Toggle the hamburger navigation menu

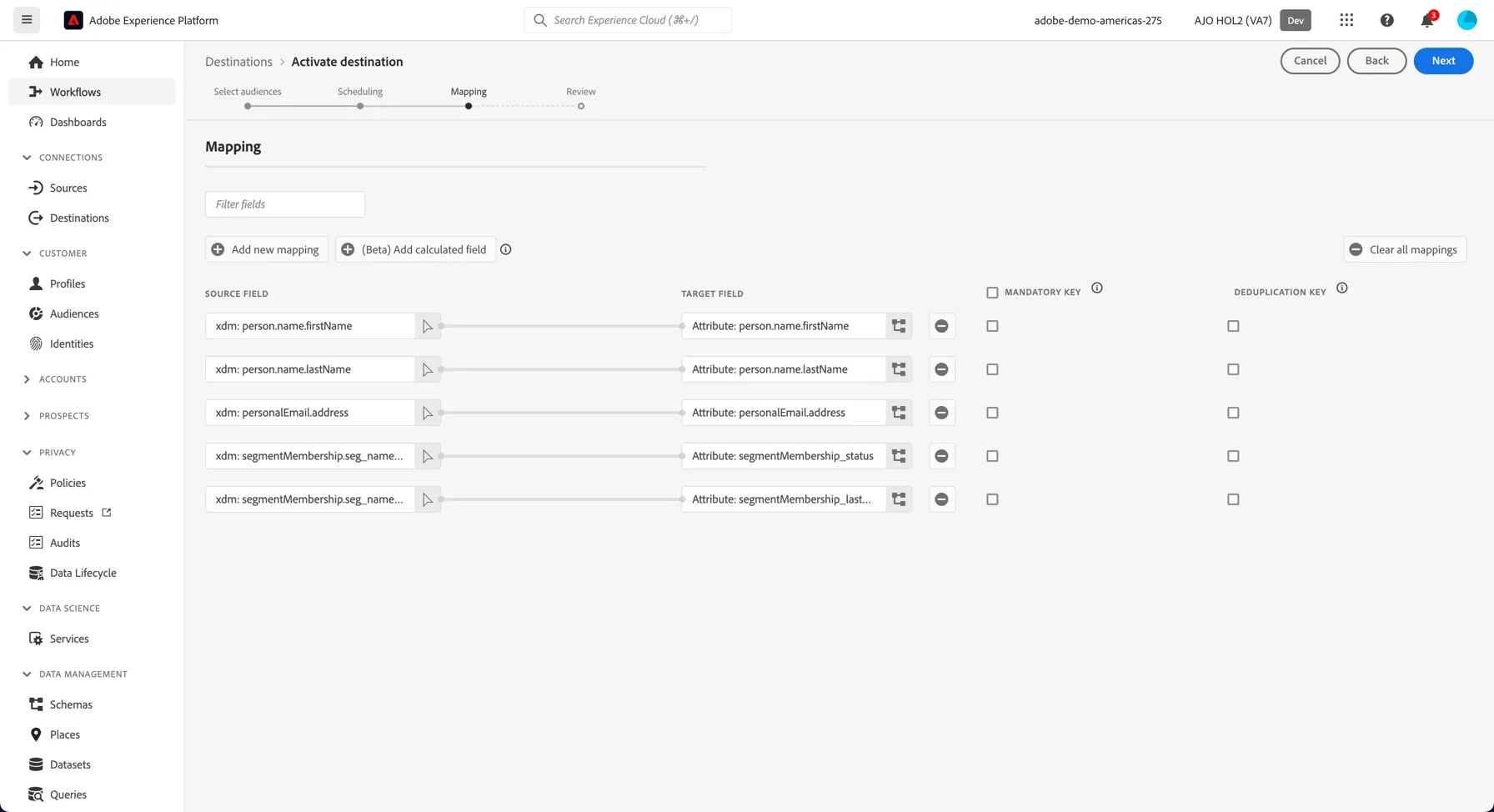coord(27,20)
